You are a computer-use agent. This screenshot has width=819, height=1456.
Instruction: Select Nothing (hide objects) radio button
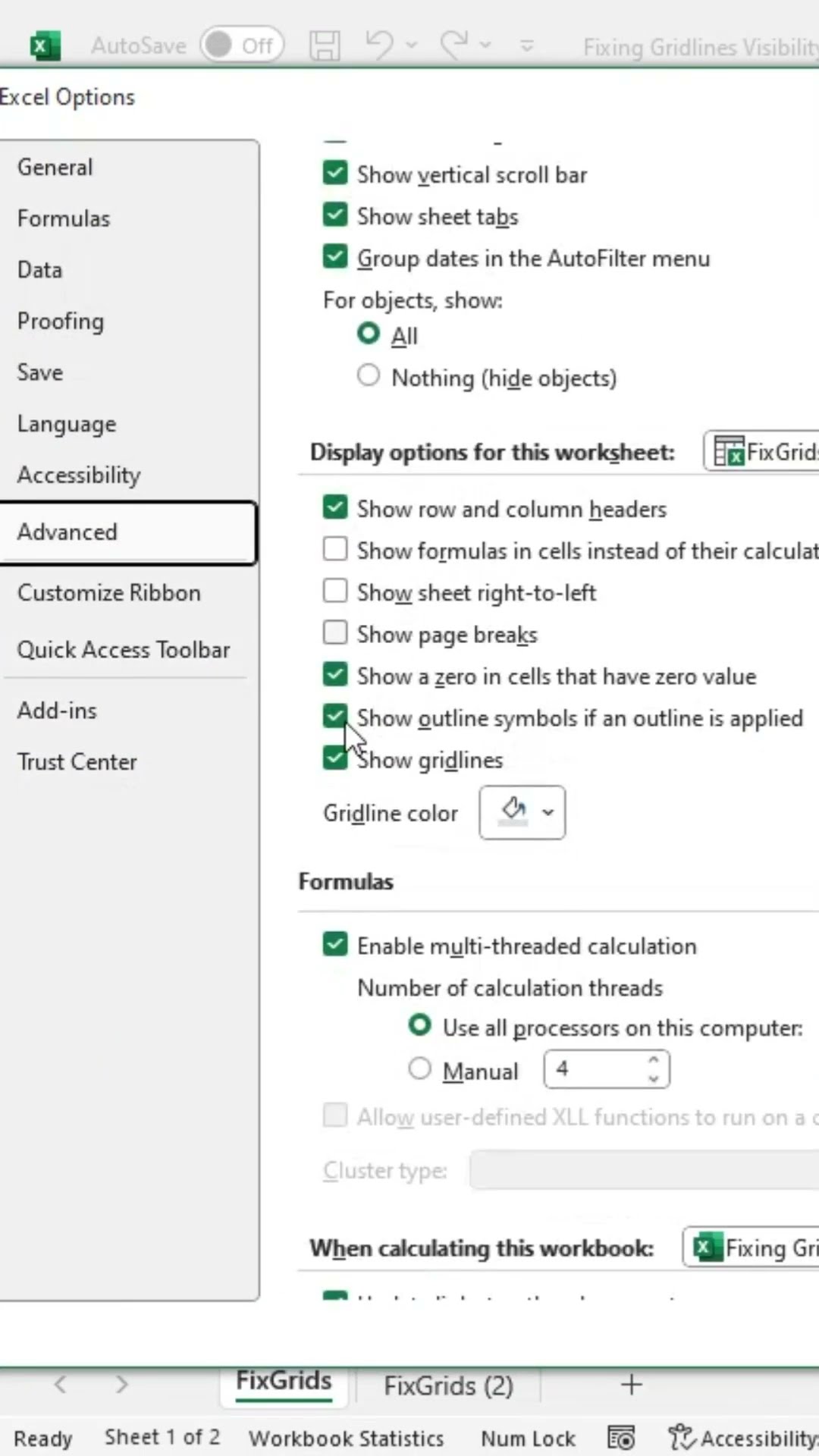(369, 376)
